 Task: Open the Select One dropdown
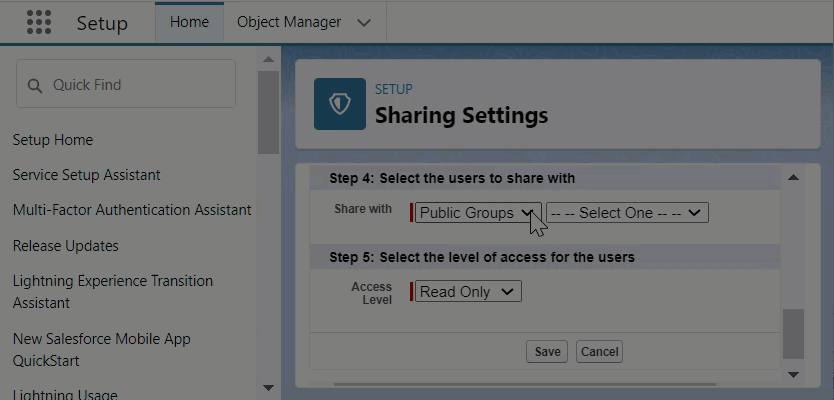[x=627, y=213]
